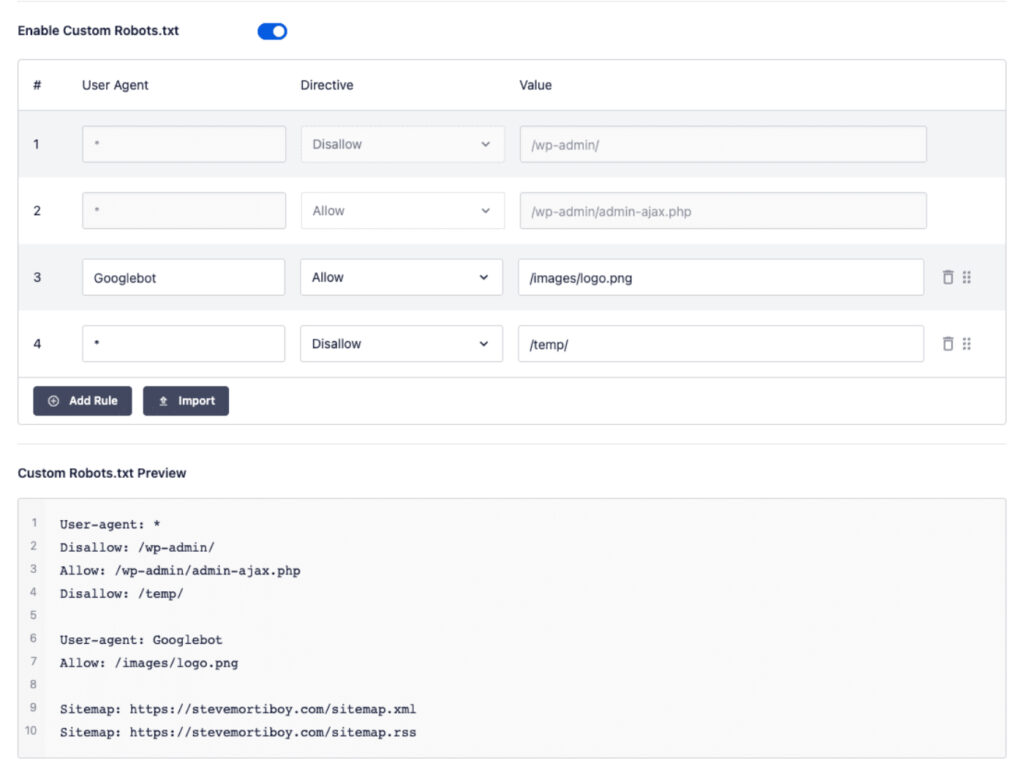Viewport: 1024px width, 777px height.
Task: Select the /images/logo.png Value field
Action: (x=722, y=277)
